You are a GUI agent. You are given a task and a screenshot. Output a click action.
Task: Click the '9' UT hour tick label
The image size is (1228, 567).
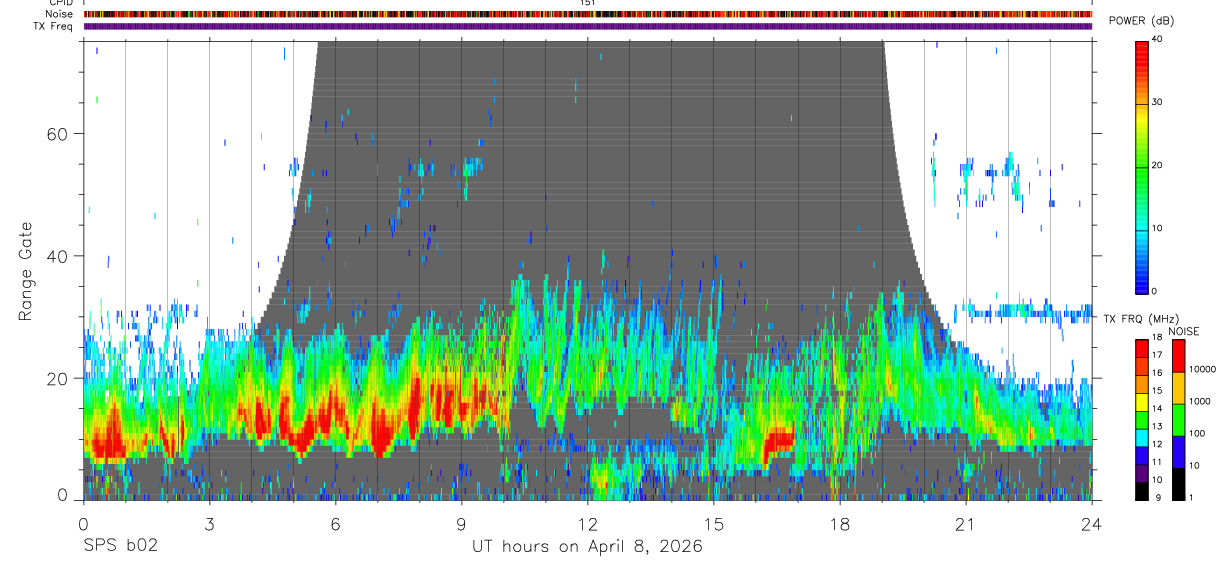[461, 524]
